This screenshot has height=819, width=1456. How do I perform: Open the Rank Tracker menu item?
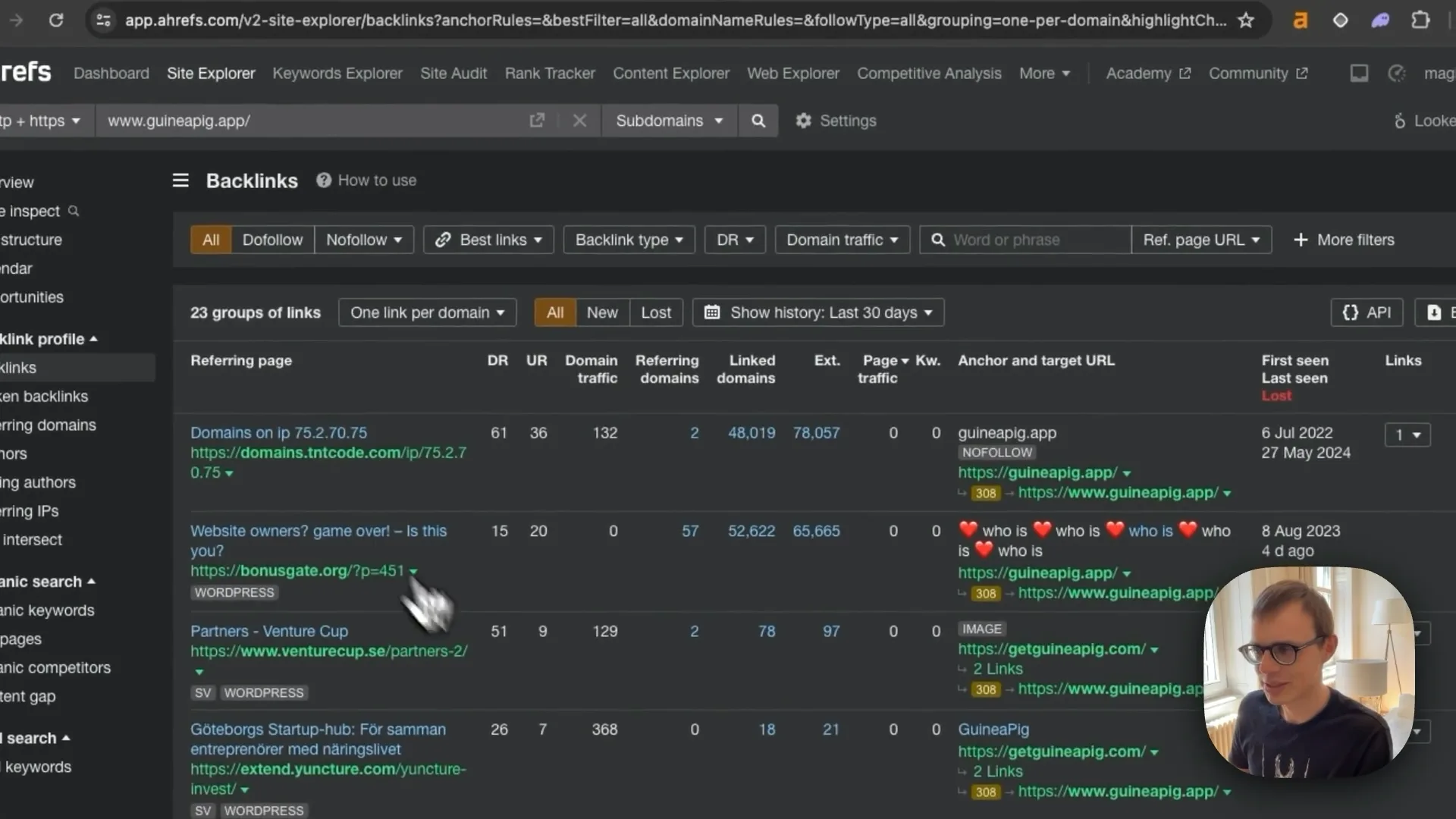[550, 74]
